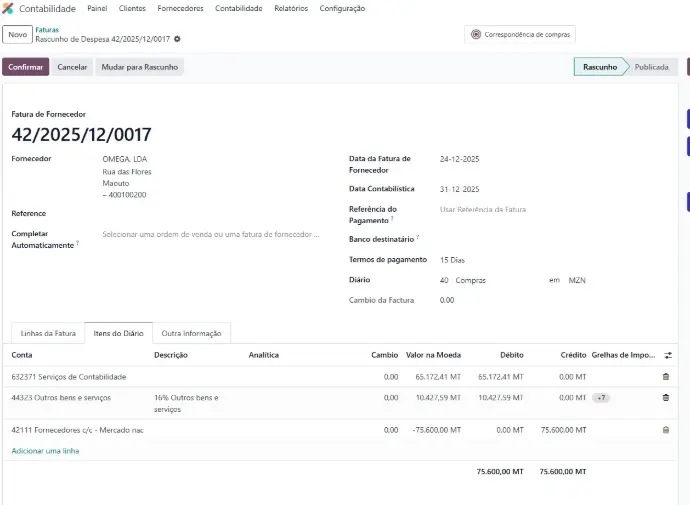Click the +7 tax grid tag
This screenshot has height=505, width=690.
point(601,398)
